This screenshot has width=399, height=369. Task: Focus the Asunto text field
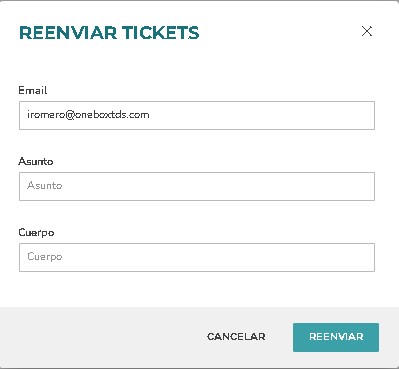coord(197,186)
